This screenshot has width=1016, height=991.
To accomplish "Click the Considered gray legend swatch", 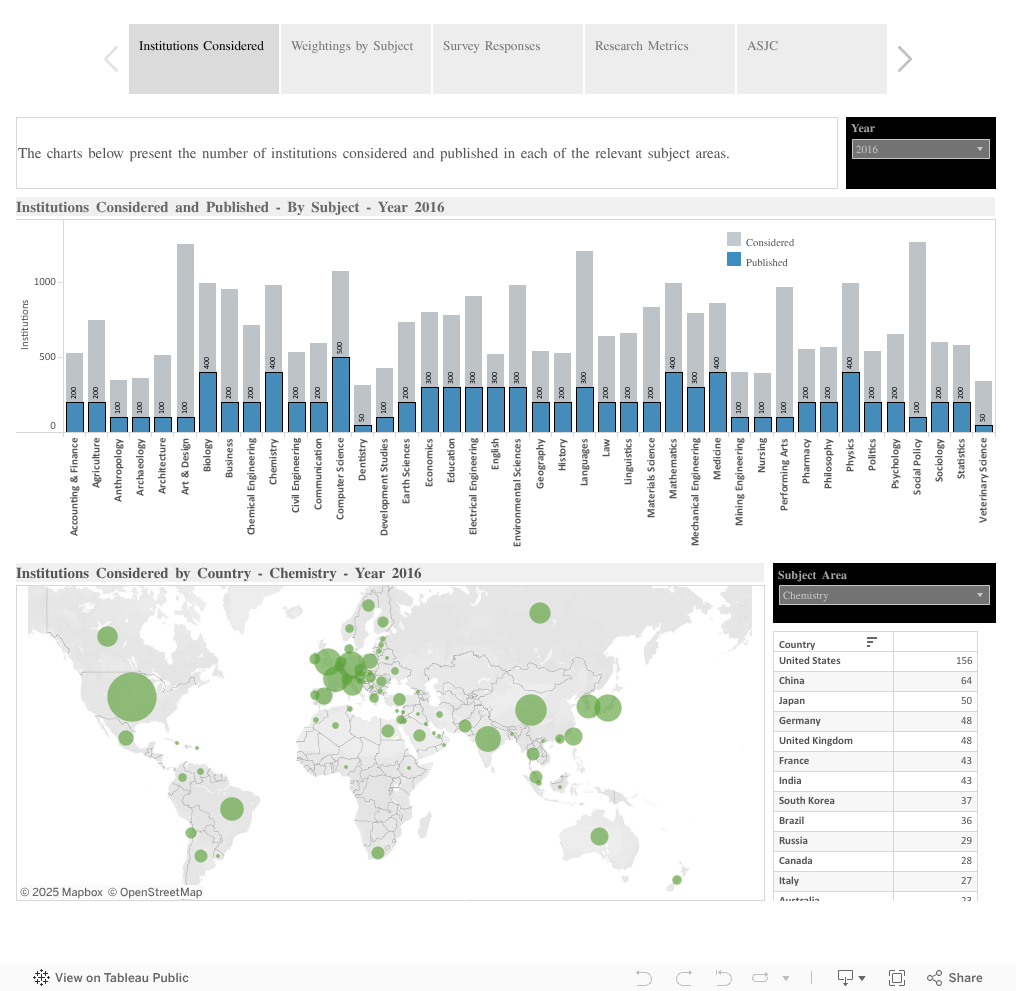I will [x=734, y=240].
